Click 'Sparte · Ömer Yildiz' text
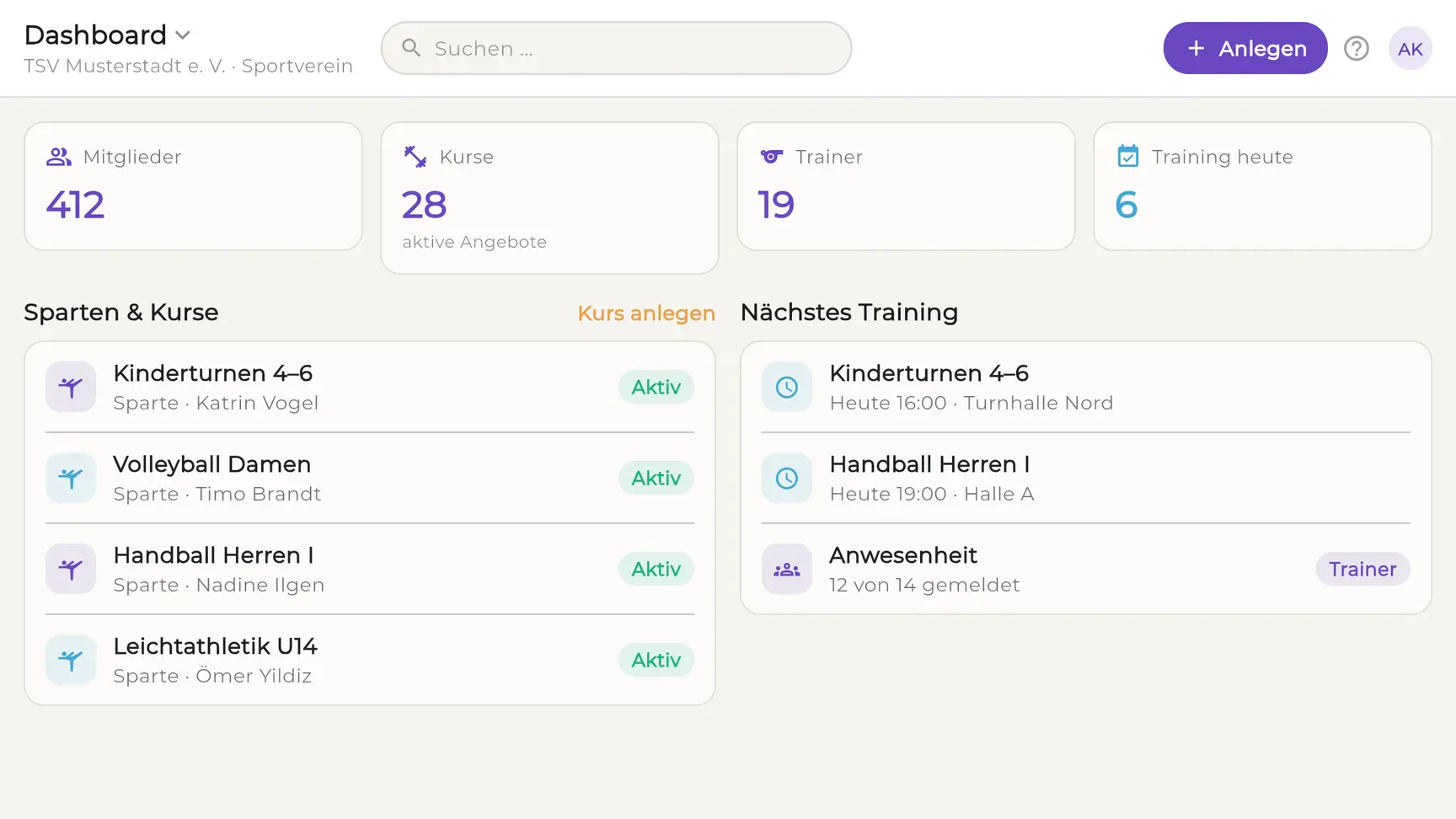 pyautogui.click(x=212, y=676)
